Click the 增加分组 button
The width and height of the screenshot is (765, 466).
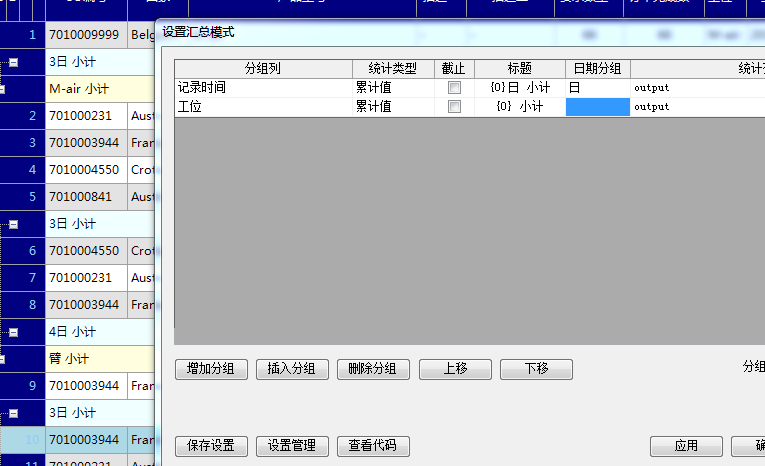click(211, 369)
